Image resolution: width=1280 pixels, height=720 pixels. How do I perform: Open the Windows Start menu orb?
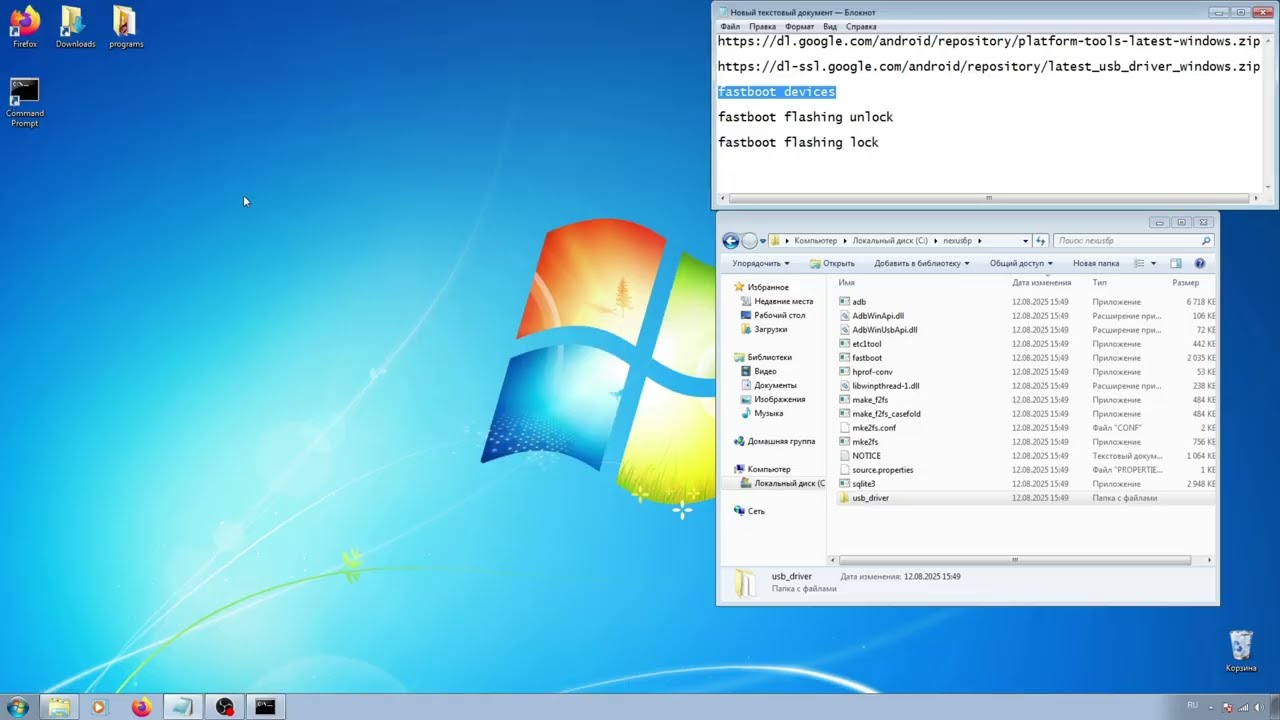pyautogui.click(x=18, y=707)
